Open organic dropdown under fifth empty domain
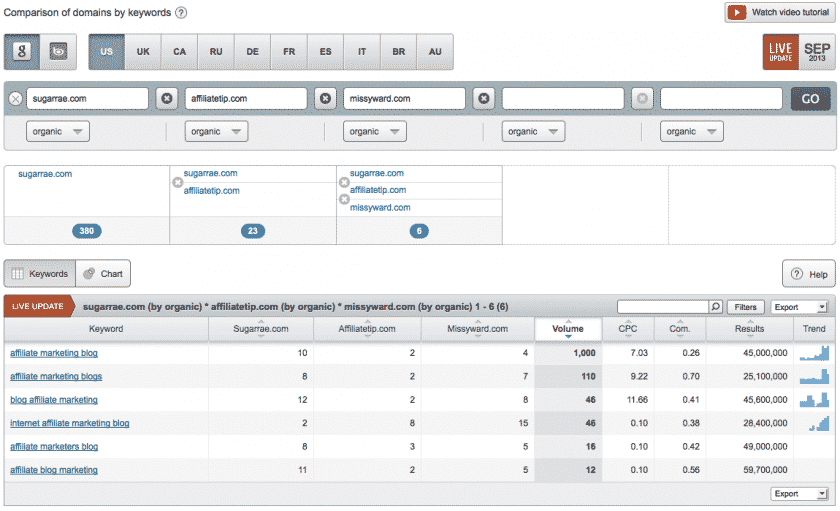The image size is (840, 511). [692, 131]
